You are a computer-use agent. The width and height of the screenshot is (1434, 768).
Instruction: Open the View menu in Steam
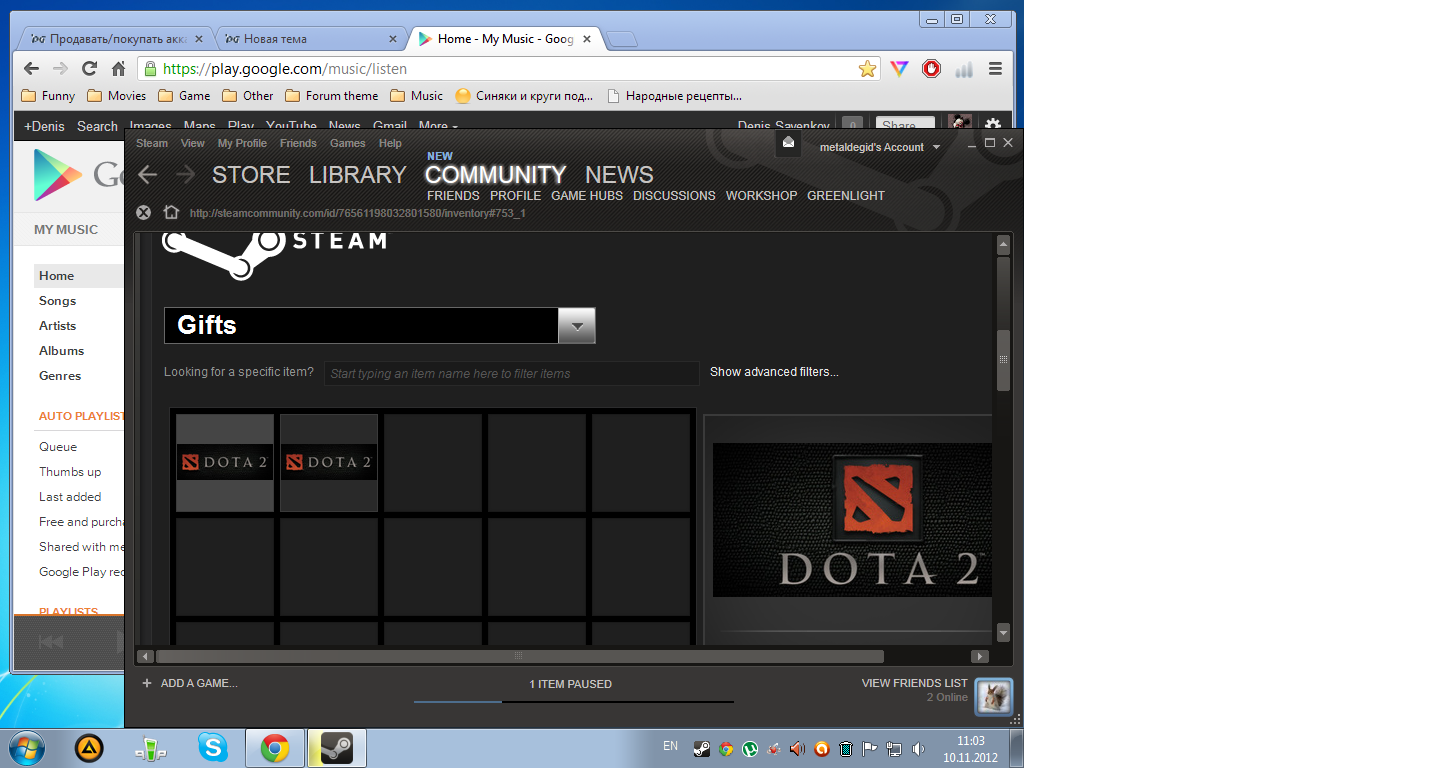(x=193, y=143)
